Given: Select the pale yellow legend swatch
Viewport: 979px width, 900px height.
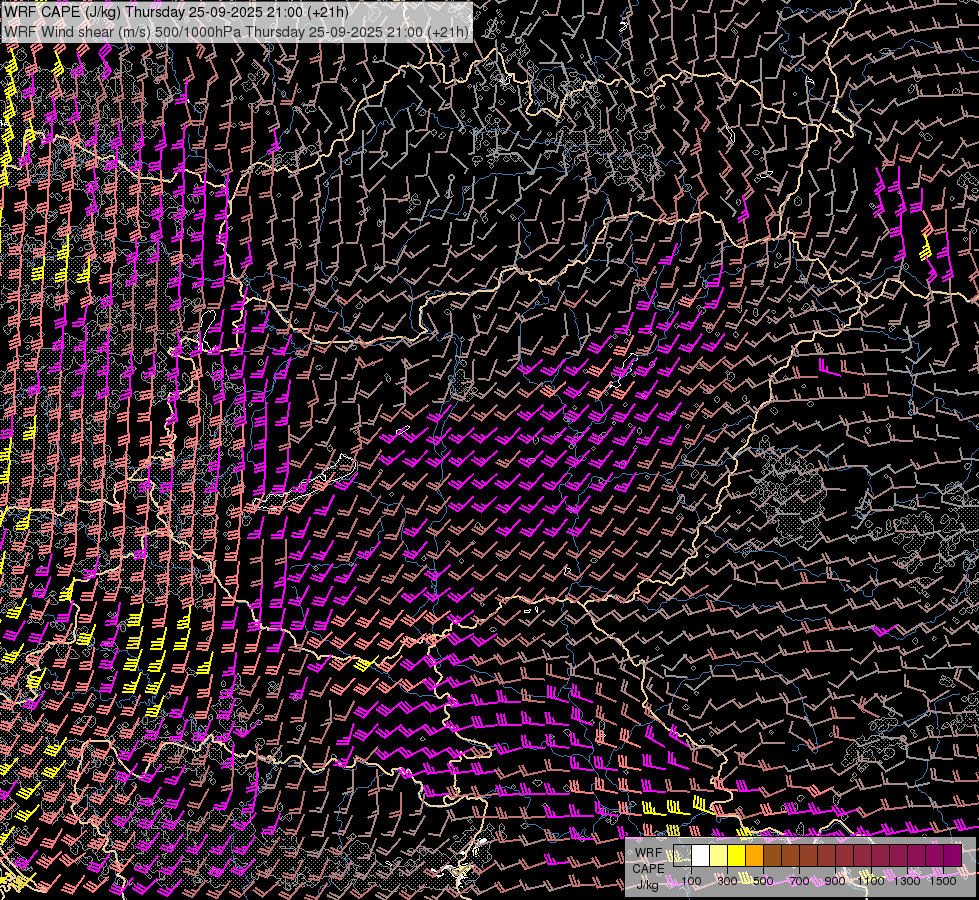Looking at the screenshot, I should tap(718, 855).
